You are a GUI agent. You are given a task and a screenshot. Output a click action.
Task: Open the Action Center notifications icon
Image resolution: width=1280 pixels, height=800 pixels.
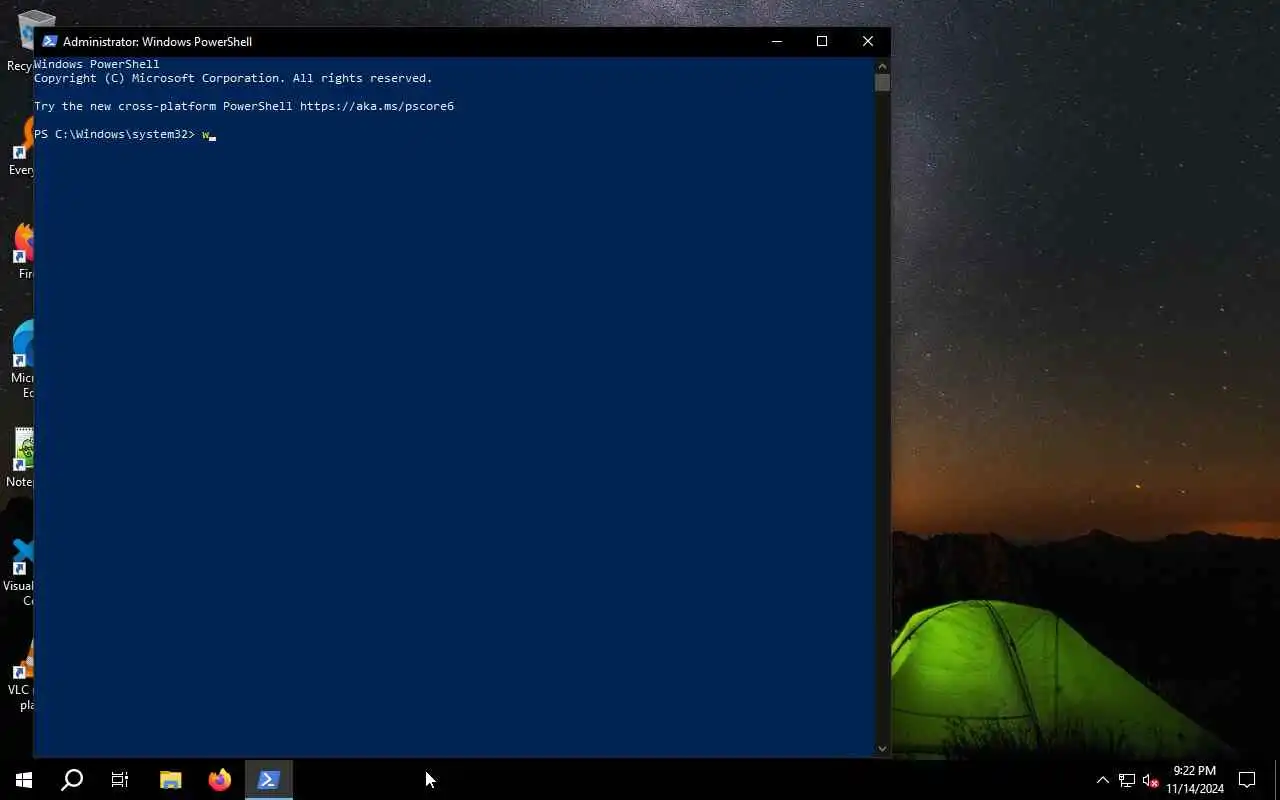1247,780
